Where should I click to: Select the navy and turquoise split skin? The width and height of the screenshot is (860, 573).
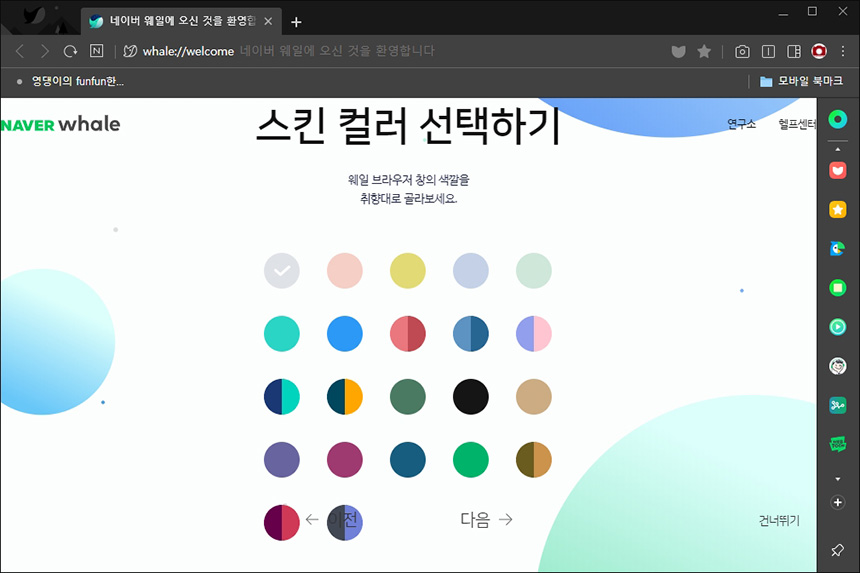(x=282, y=397)
